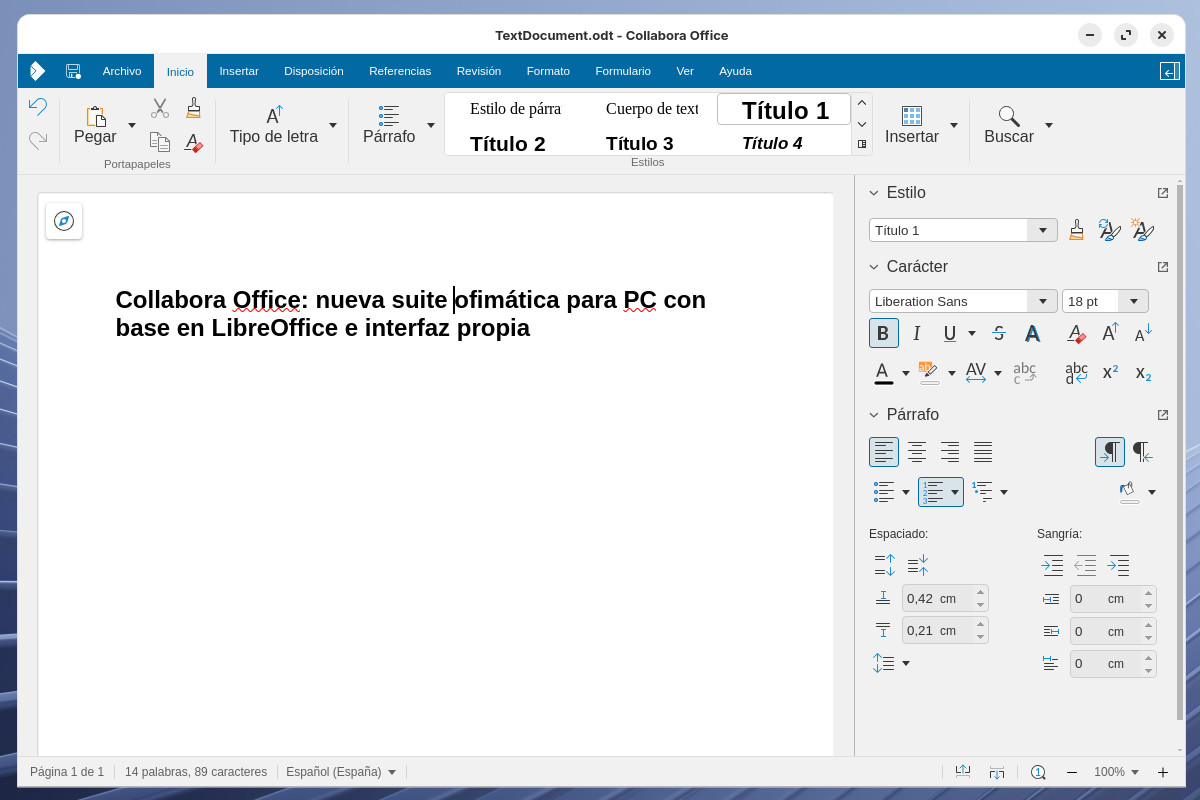This screenshot has height=800, width=1200.
Task: Click the New Style from Selection icon
Action: coord(1142,229)
